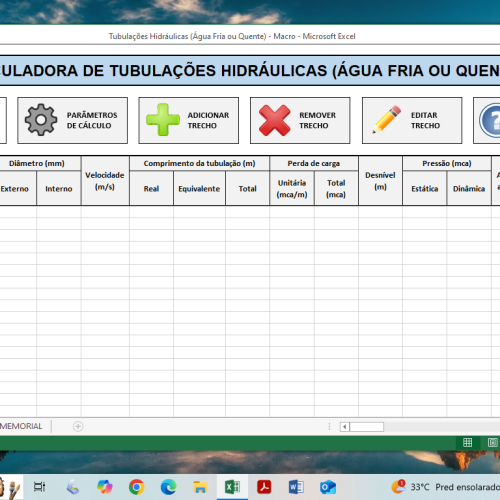This screenshot has height=500, width=500.
Task: Click the red X Remover Trecho icon
Action: point(275,120)
